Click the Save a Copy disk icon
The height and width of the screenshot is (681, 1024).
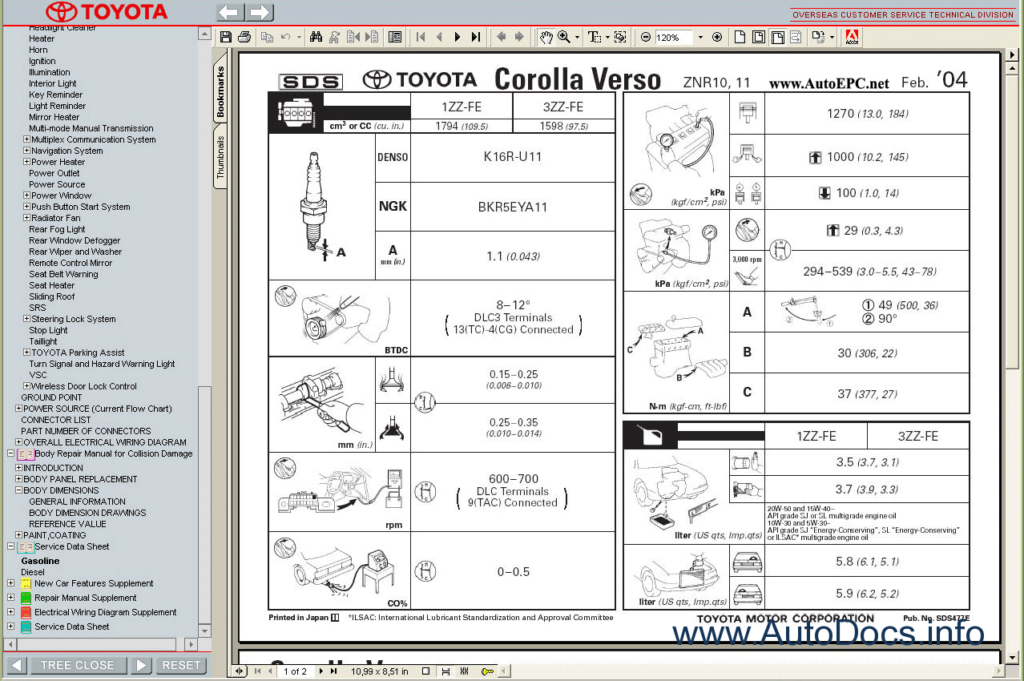(x=225, y=37)
